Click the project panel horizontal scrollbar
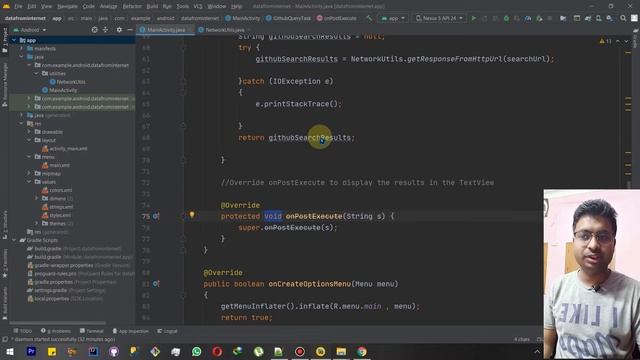Viewport: 640px width, 360px height. 58,323
